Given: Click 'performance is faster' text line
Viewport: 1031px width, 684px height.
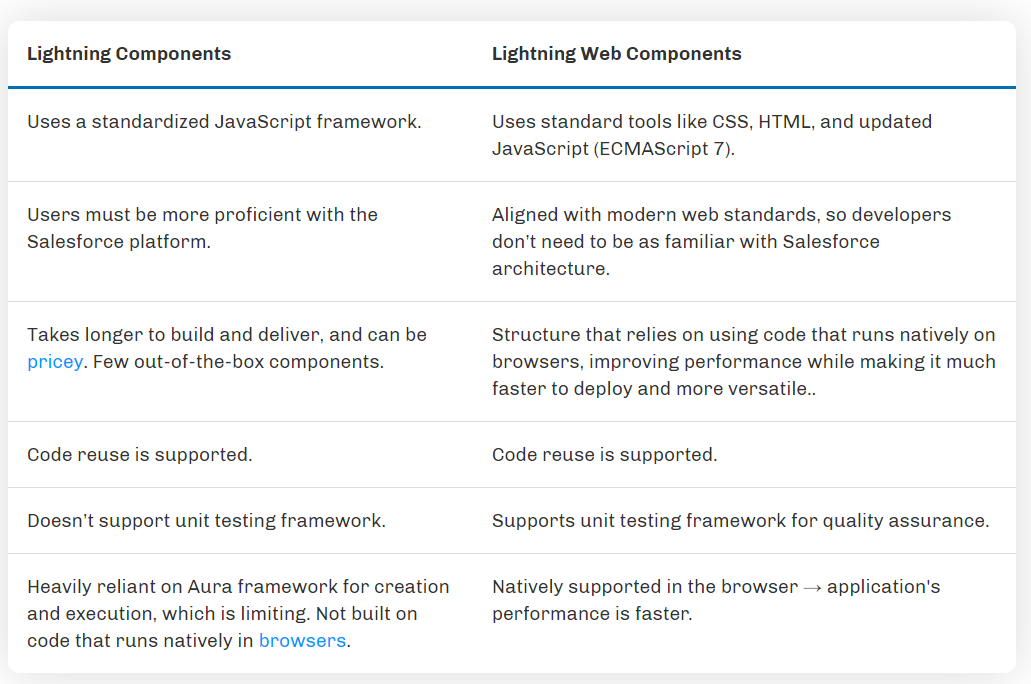Looking at the screenshot, I should (x=592, y=614).
